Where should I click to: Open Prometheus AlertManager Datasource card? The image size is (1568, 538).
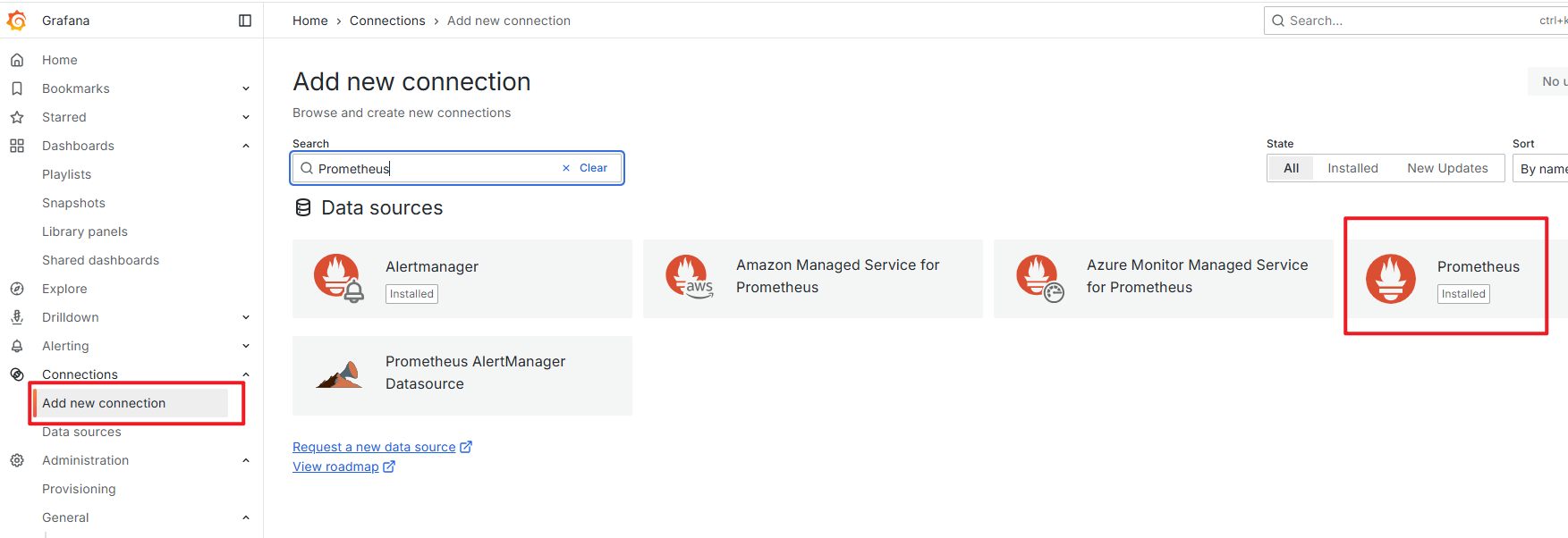tap(462, 375)
